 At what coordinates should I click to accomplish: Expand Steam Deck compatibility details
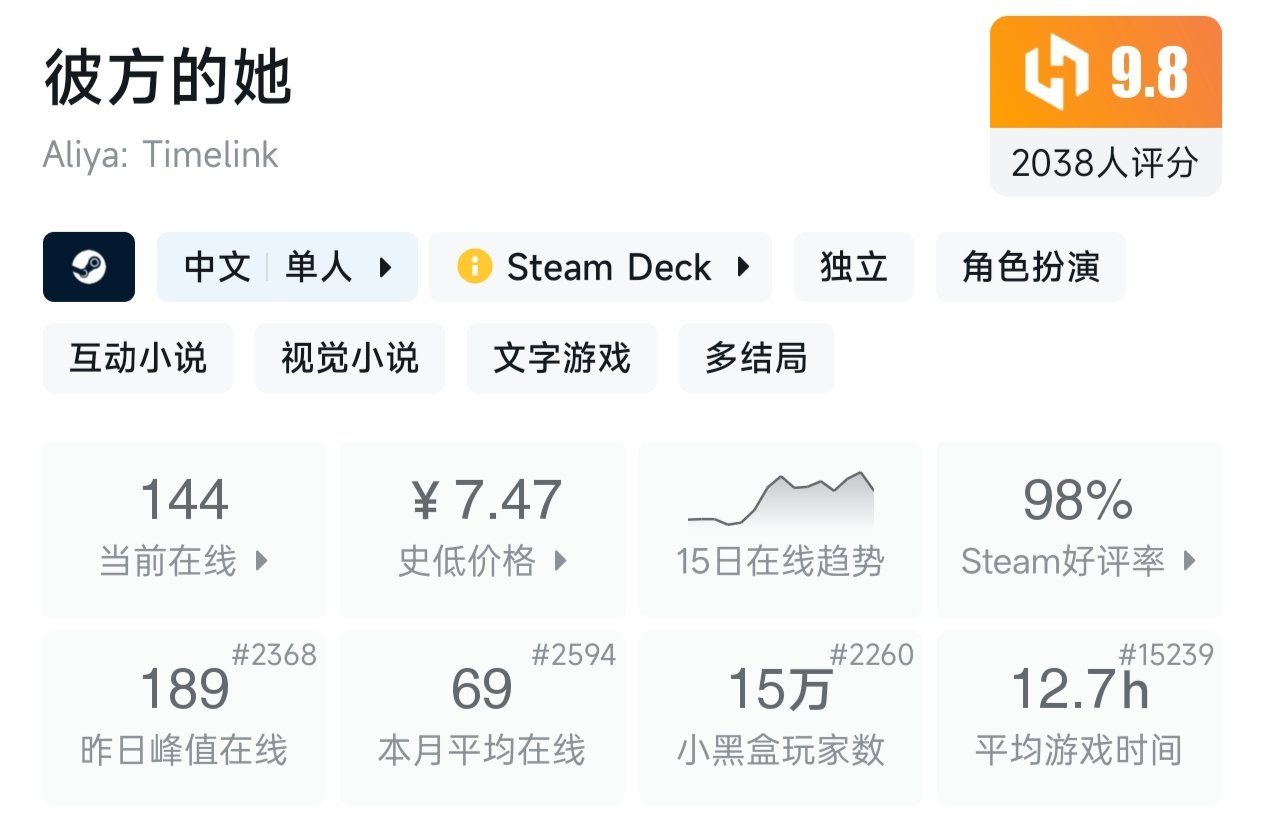coord(743,267)
